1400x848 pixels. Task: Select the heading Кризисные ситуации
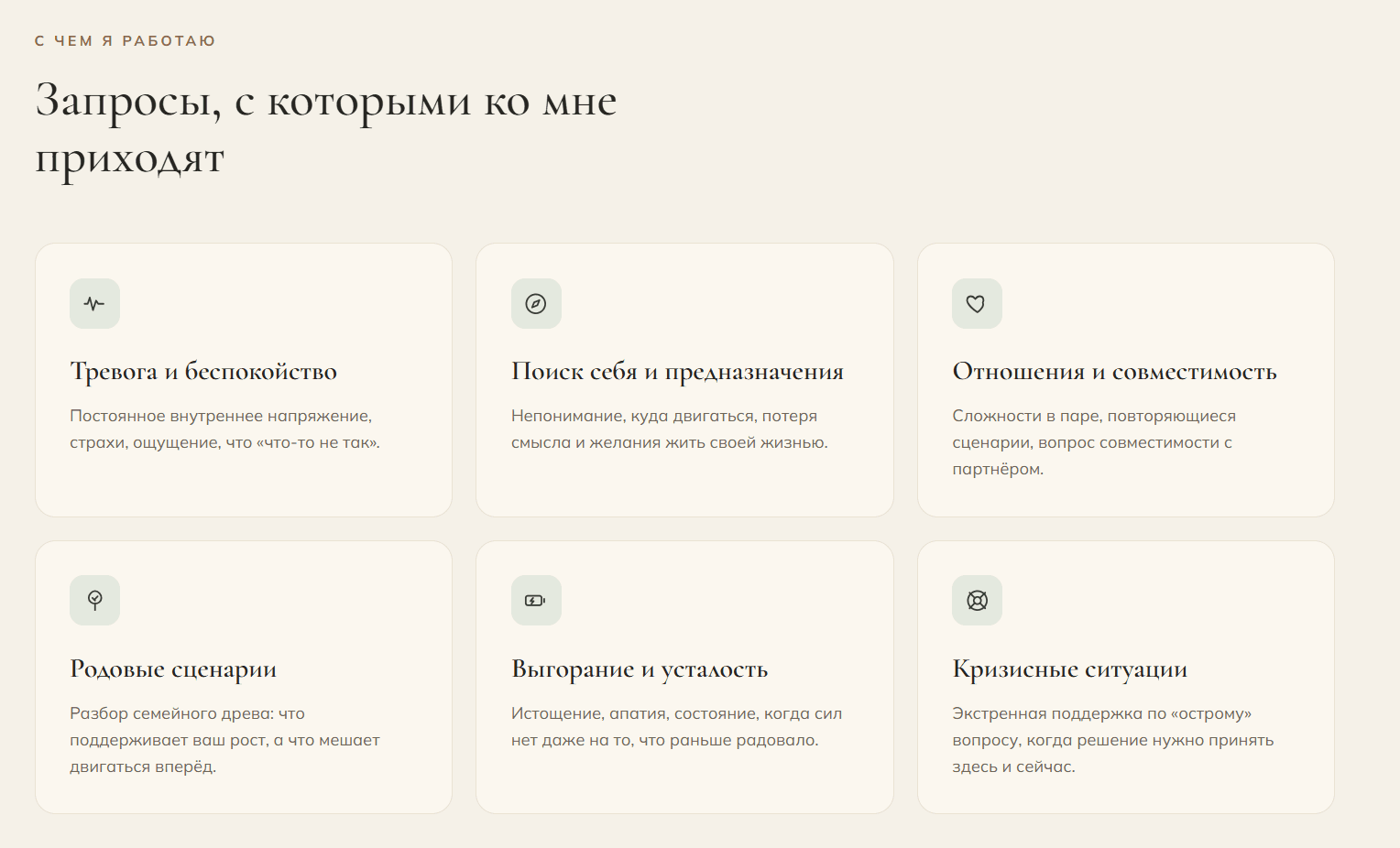point(1069,669)
